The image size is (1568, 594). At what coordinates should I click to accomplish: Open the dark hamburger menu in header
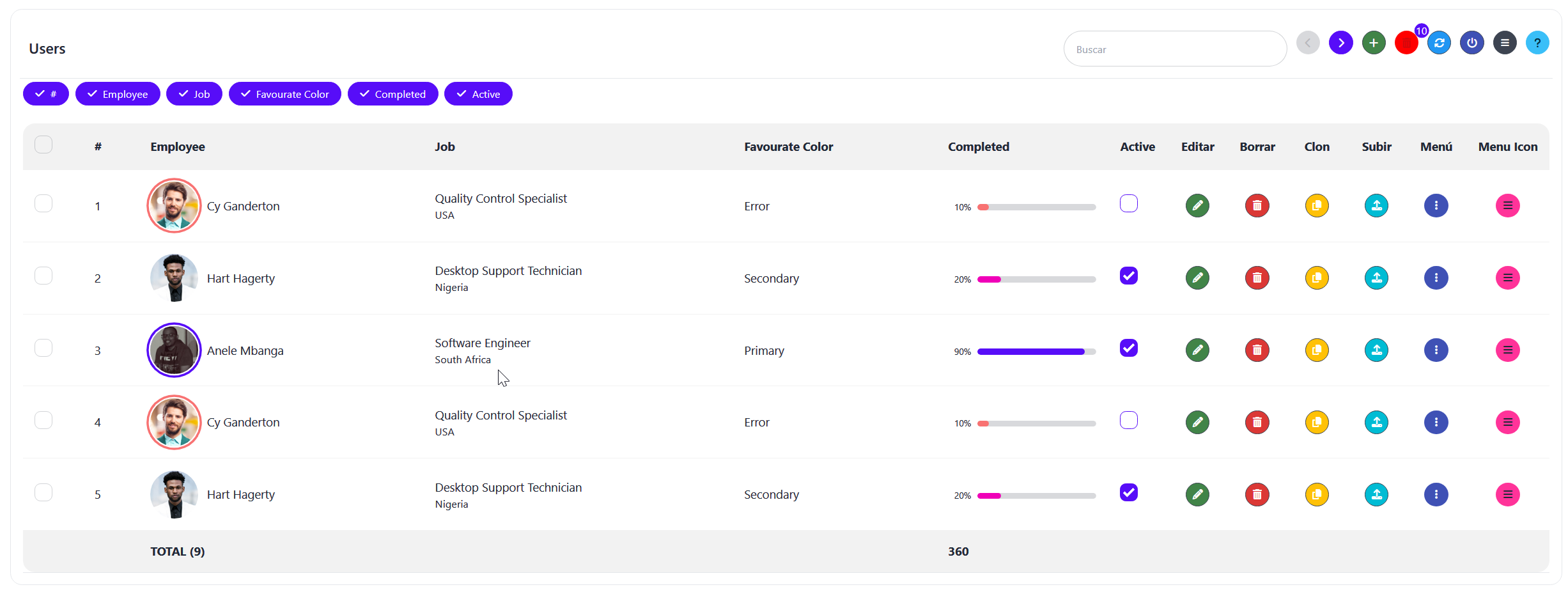click(1505, 43)
